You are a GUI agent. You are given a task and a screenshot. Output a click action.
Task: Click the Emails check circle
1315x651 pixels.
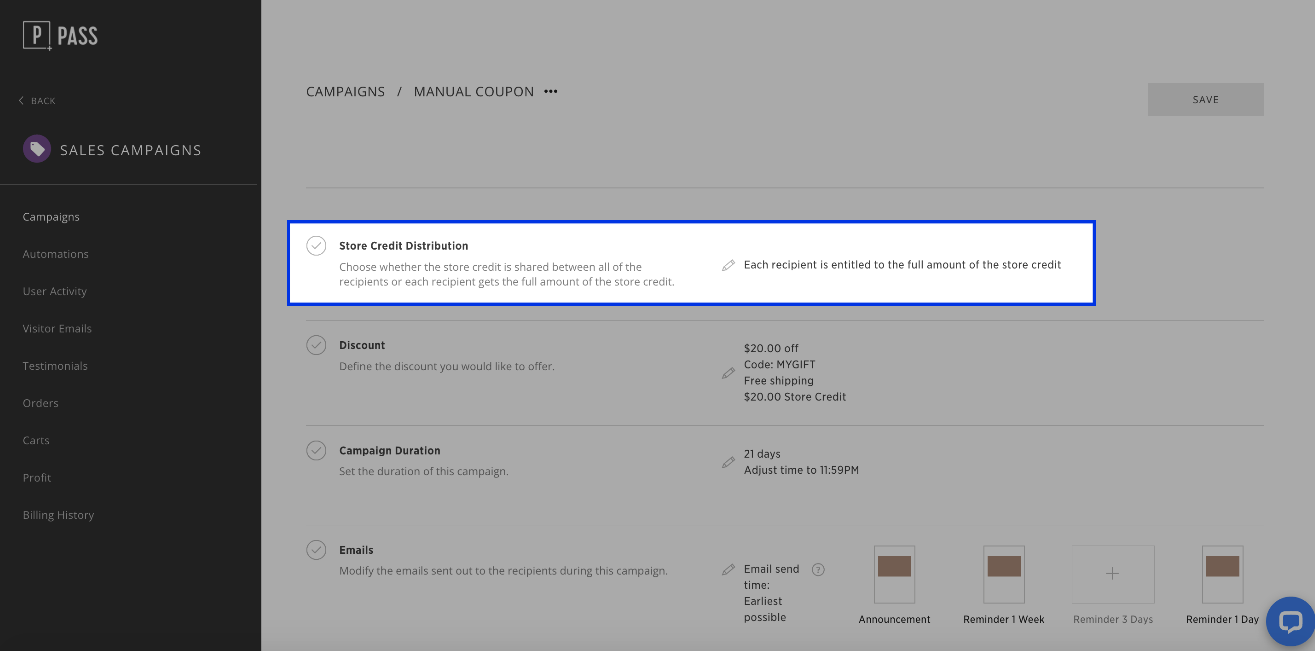point(316,550)
